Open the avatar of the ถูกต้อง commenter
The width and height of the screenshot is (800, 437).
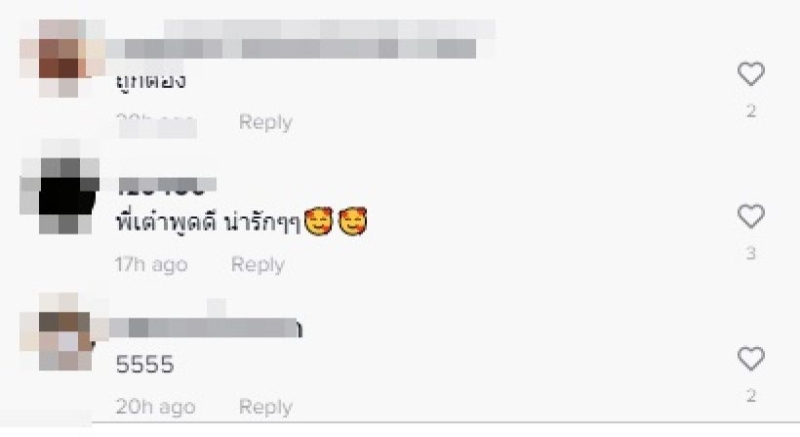click(60, 58)
